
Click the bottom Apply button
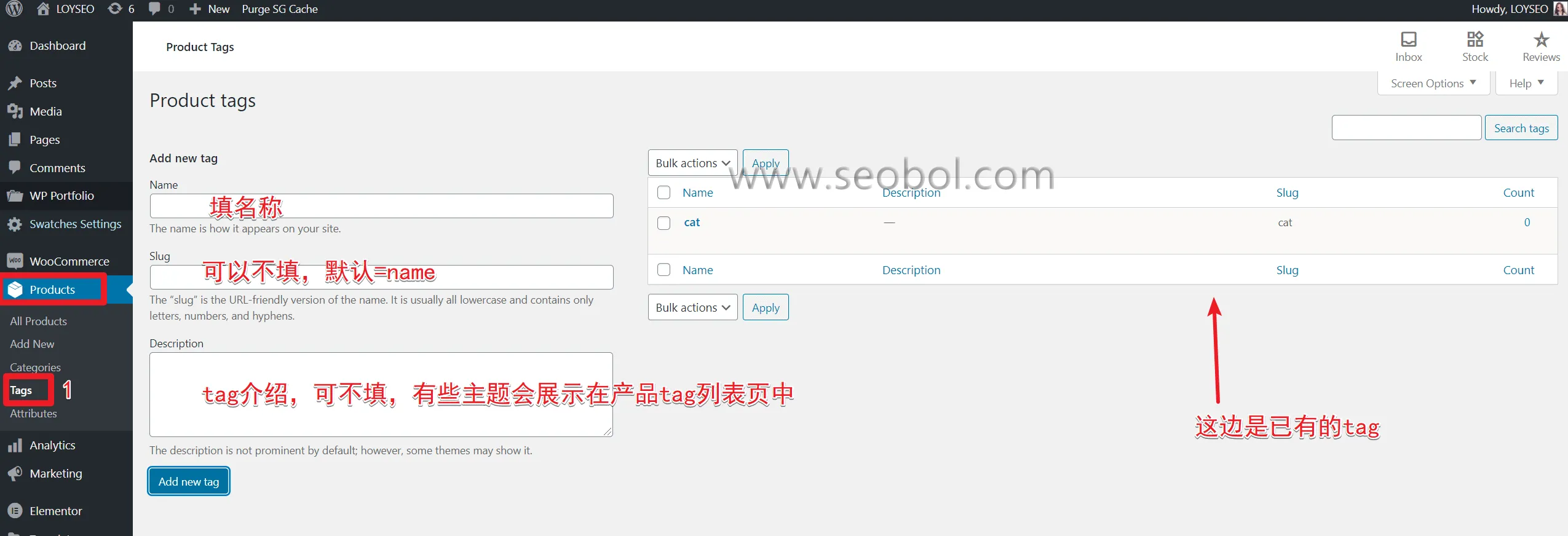pos(766,307)
